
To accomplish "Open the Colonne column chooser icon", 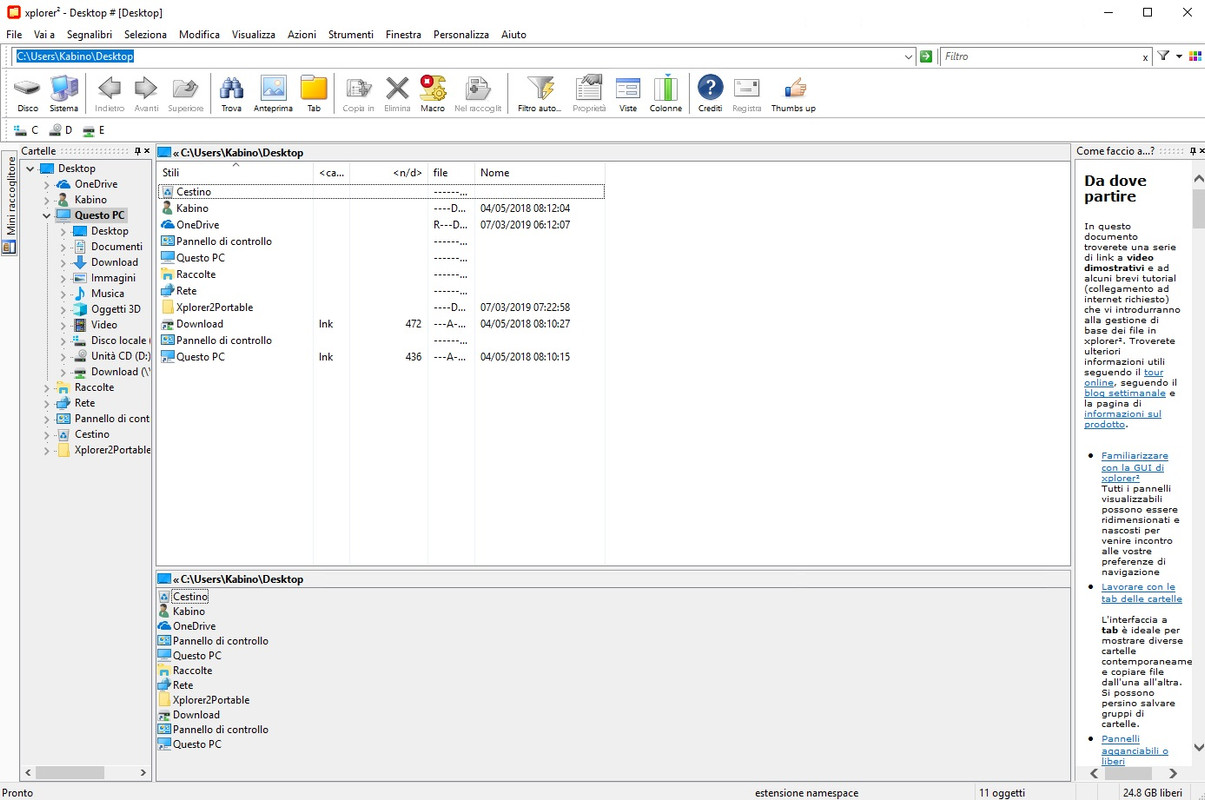I will point(665,94).
